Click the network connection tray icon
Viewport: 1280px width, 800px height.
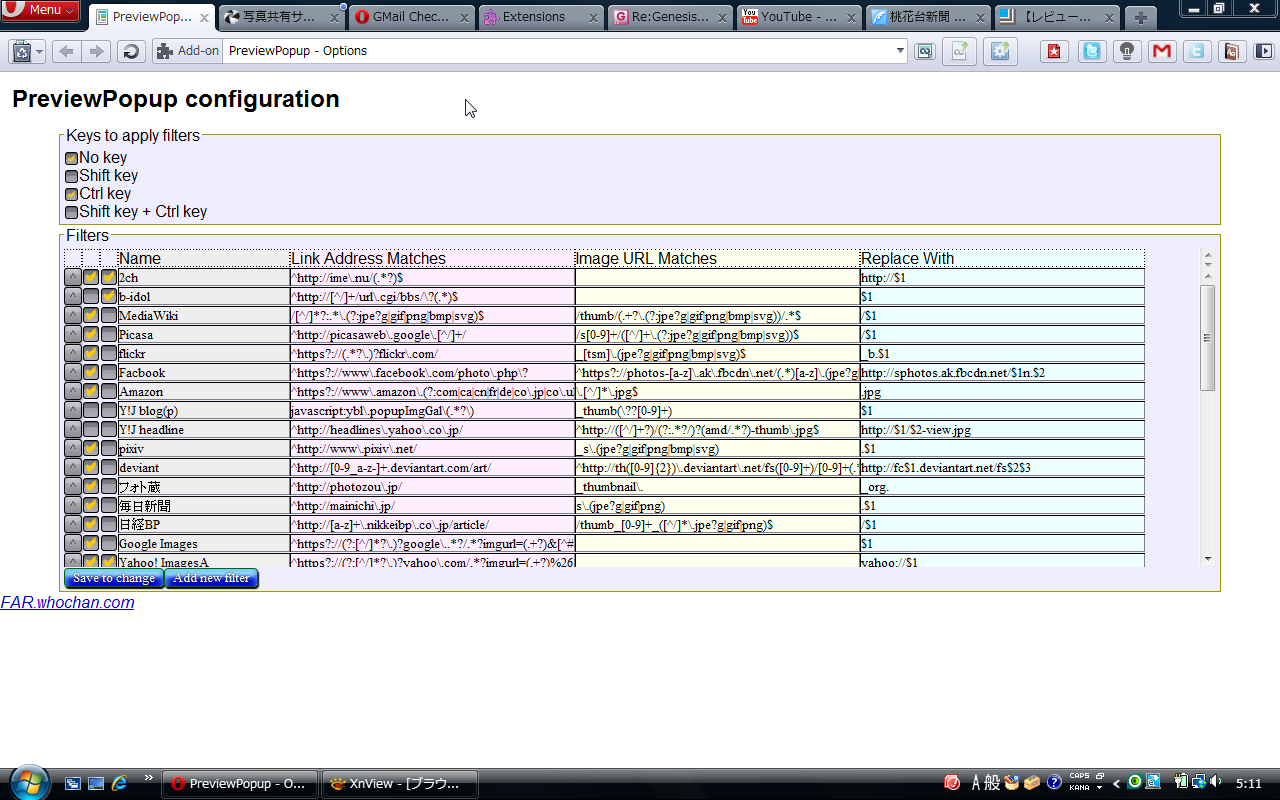(x=1199, y=782)
